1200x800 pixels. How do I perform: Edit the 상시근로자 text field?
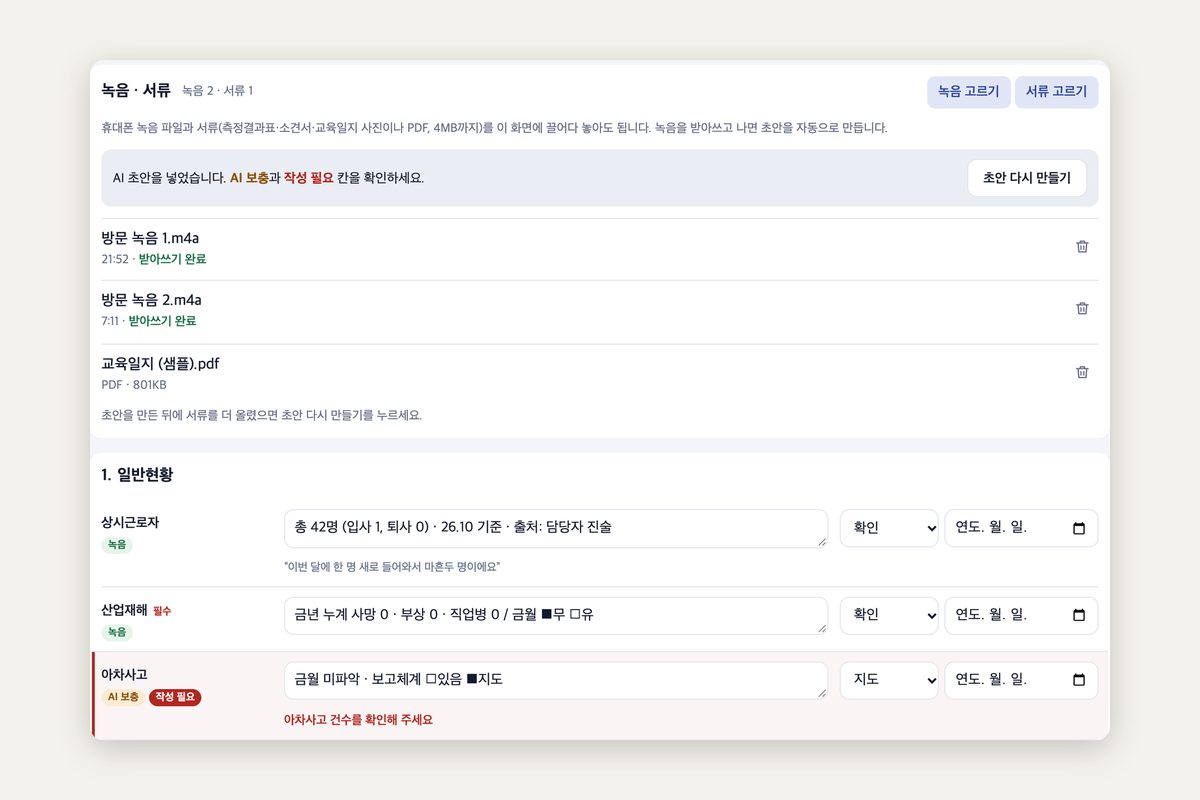pyautogui.click(x=556, y=528)
